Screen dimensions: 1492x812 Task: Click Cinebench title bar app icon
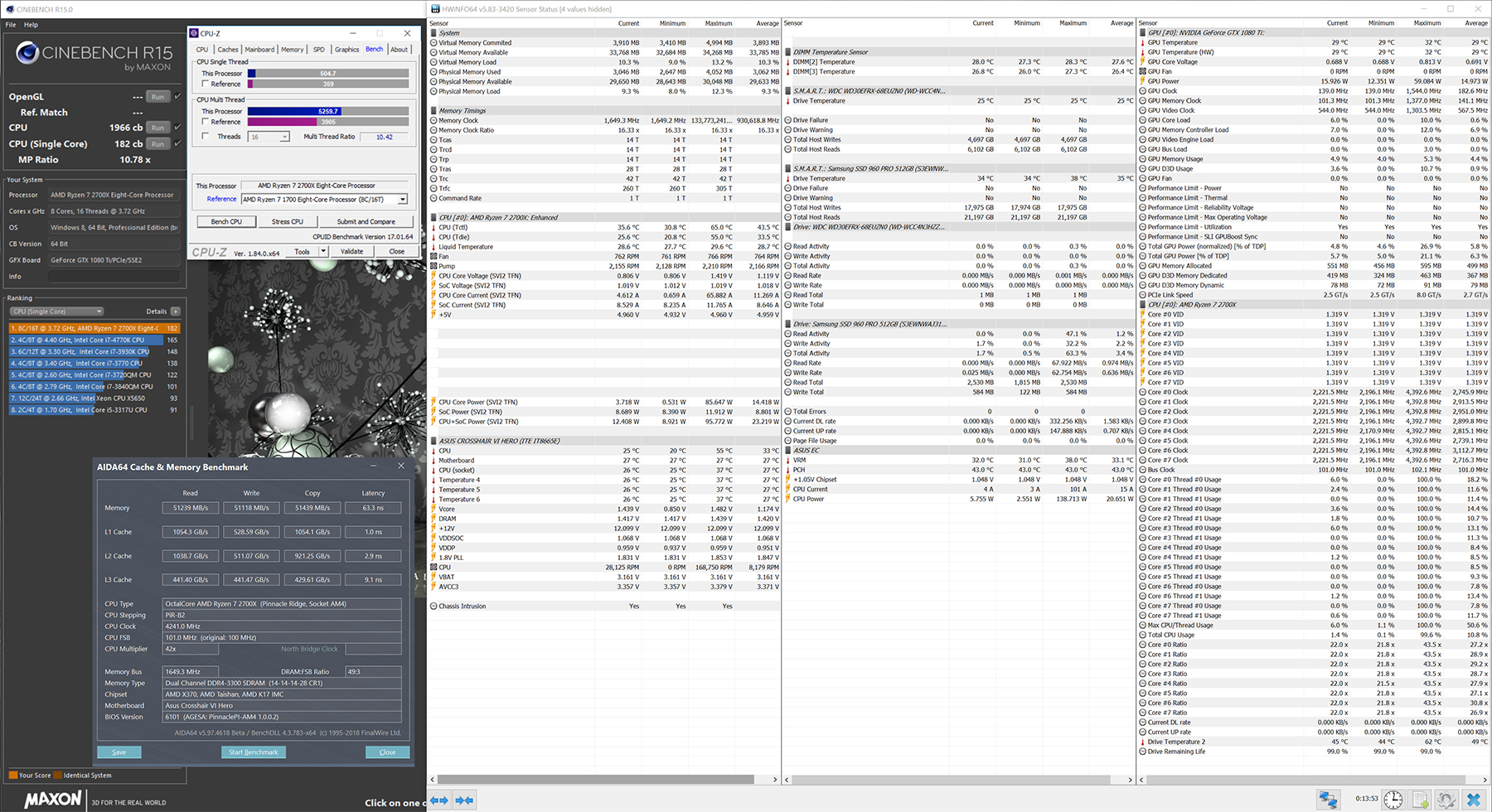pyautogui.click(x=9, y=9)
